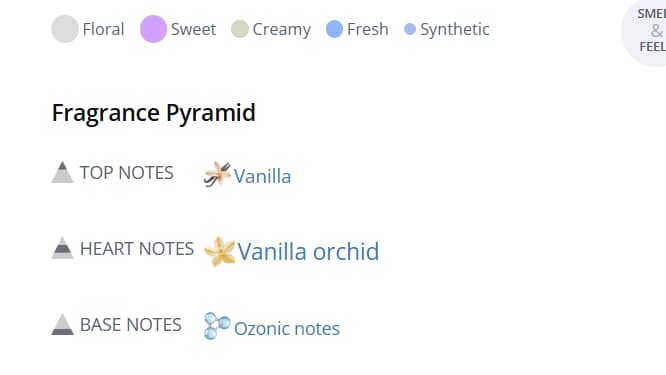Click the base notes pyramid icon
This screenshot has width=666, height=375.
click(62, 324)
